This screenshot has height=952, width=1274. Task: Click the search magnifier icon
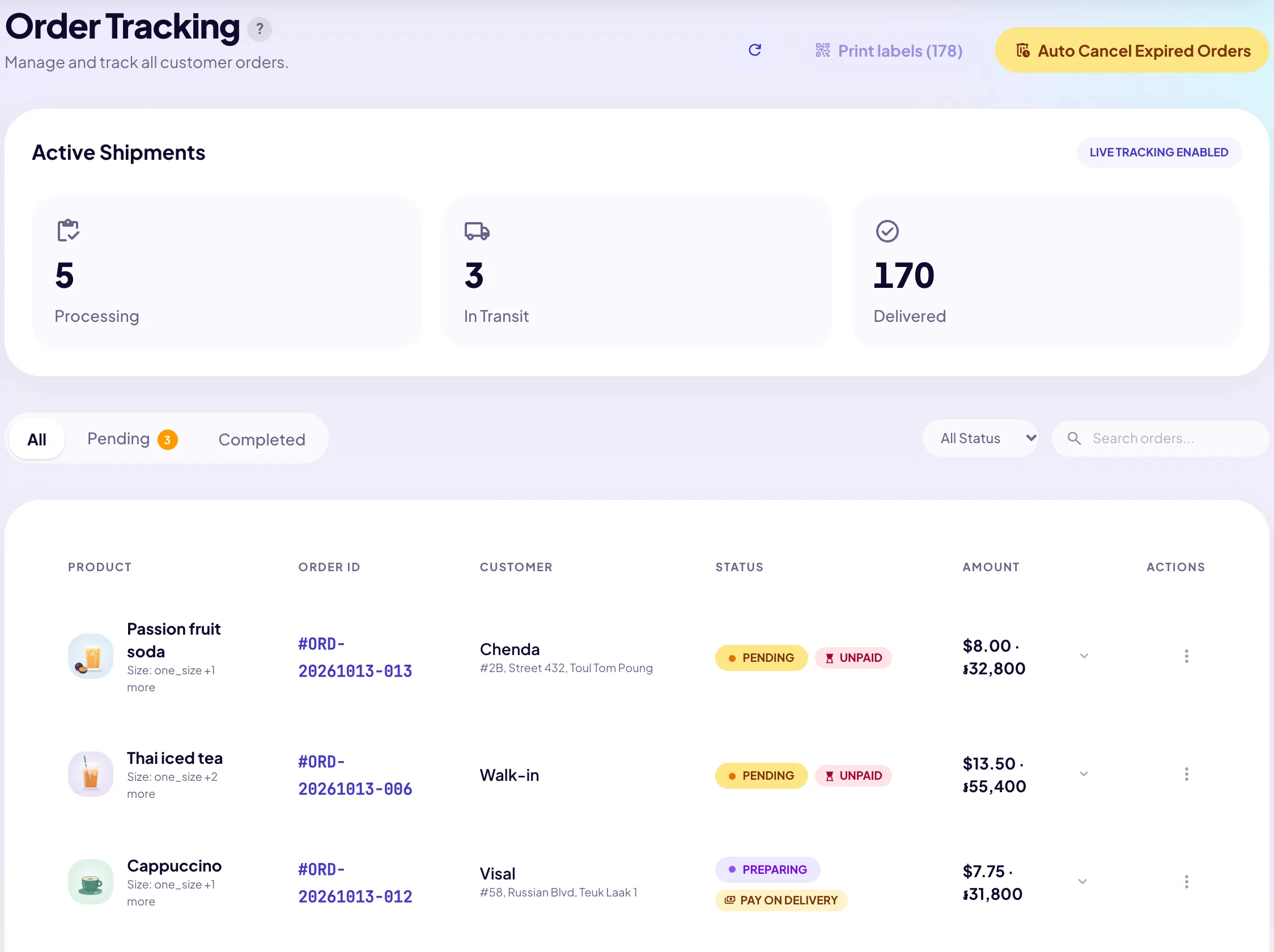(x=1074, y=438)
